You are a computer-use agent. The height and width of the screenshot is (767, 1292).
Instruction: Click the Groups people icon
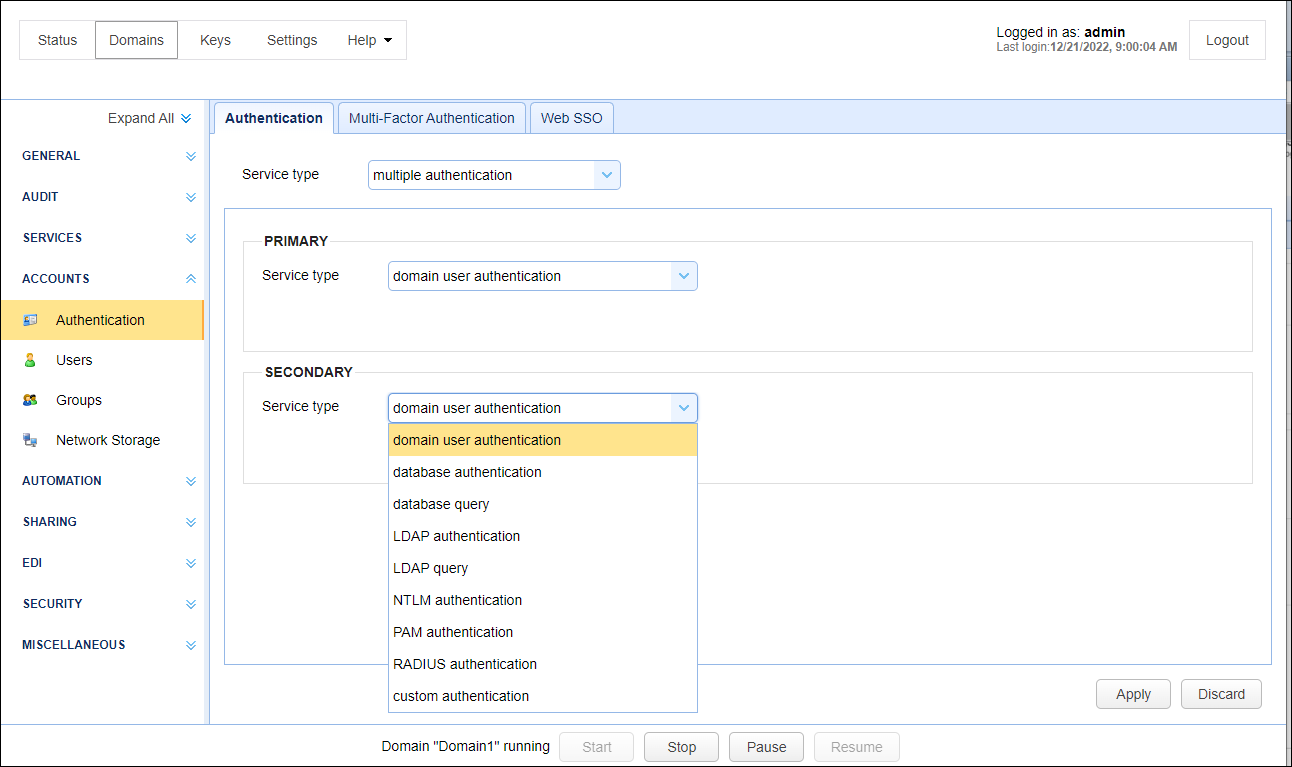point(30,400)
